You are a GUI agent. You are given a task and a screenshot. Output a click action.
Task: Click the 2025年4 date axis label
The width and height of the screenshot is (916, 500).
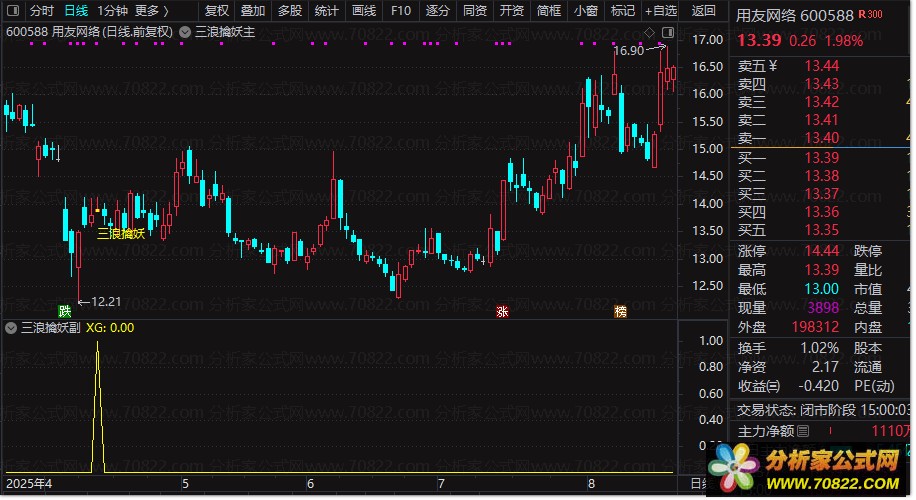click(29, 484)
